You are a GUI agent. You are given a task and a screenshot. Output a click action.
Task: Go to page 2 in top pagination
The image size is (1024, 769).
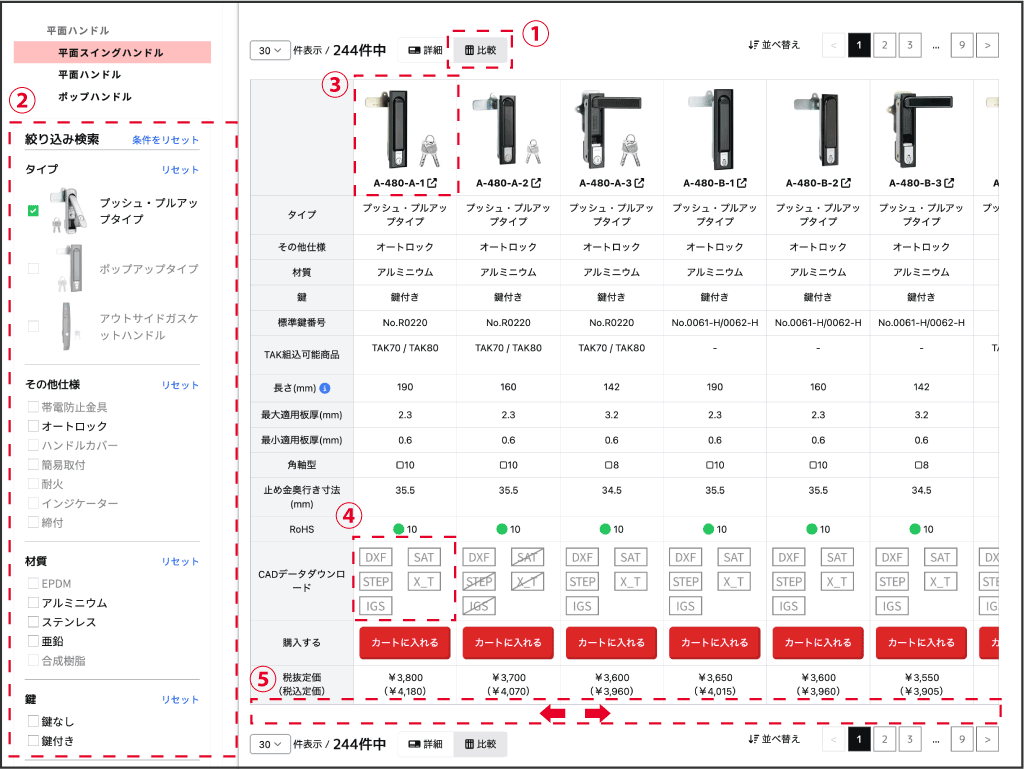tap(884, 45)
